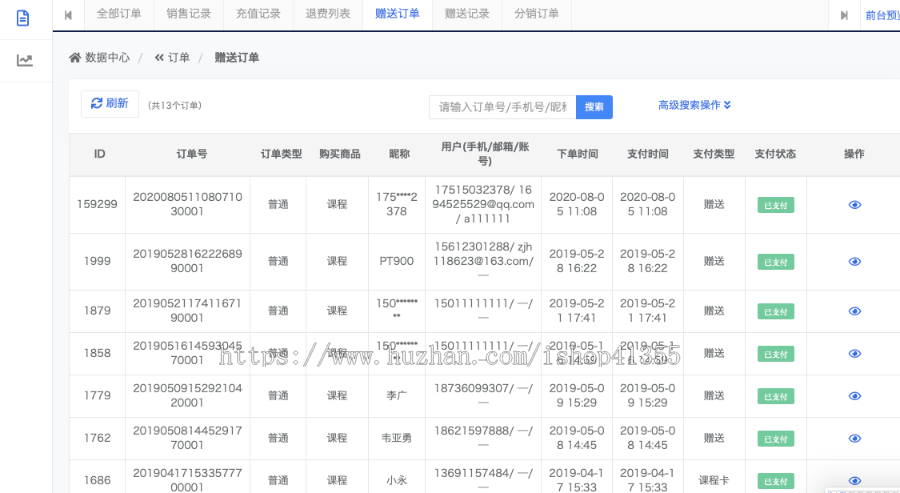Click the 刷新 refresh button
The width and height of the screenshot is (900, 493).
coord(110,104)
